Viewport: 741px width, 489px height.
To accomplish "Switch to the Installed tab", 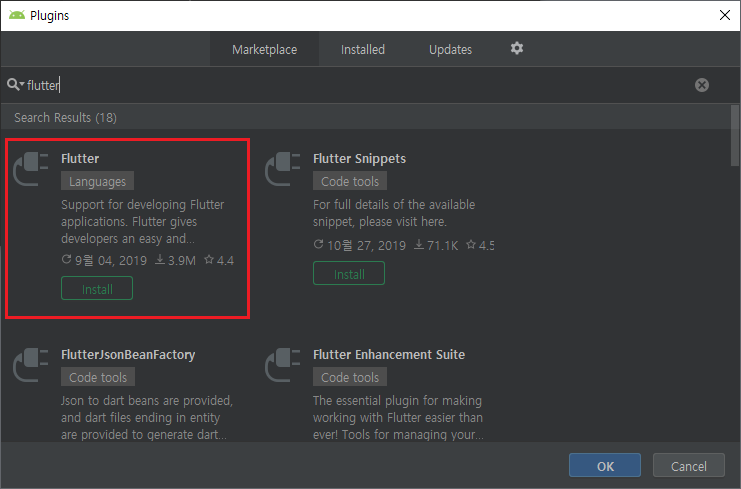I will 363,50.
